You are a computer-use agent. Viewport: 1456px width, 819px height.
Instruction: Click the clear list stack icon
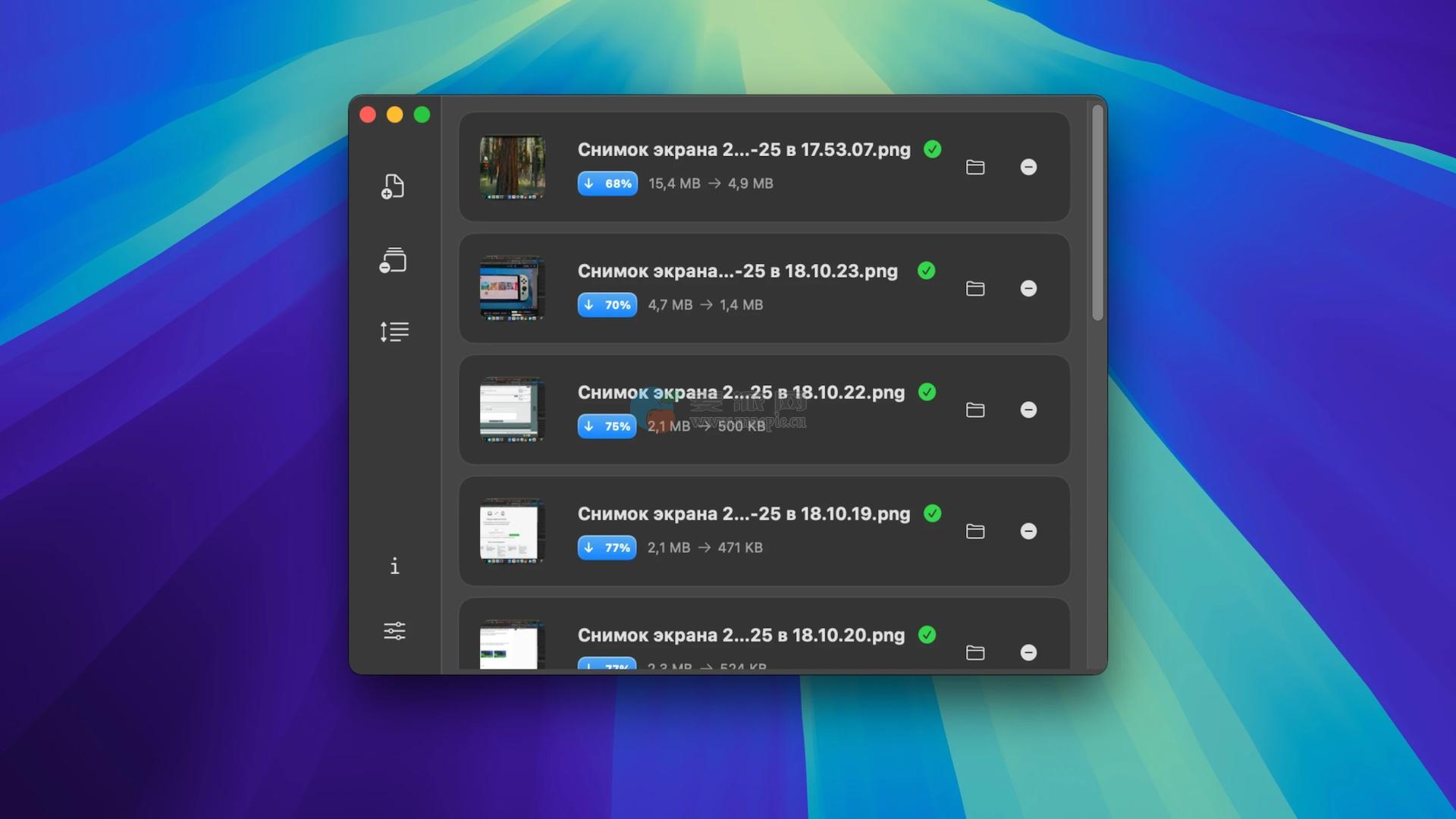(393, 260)
